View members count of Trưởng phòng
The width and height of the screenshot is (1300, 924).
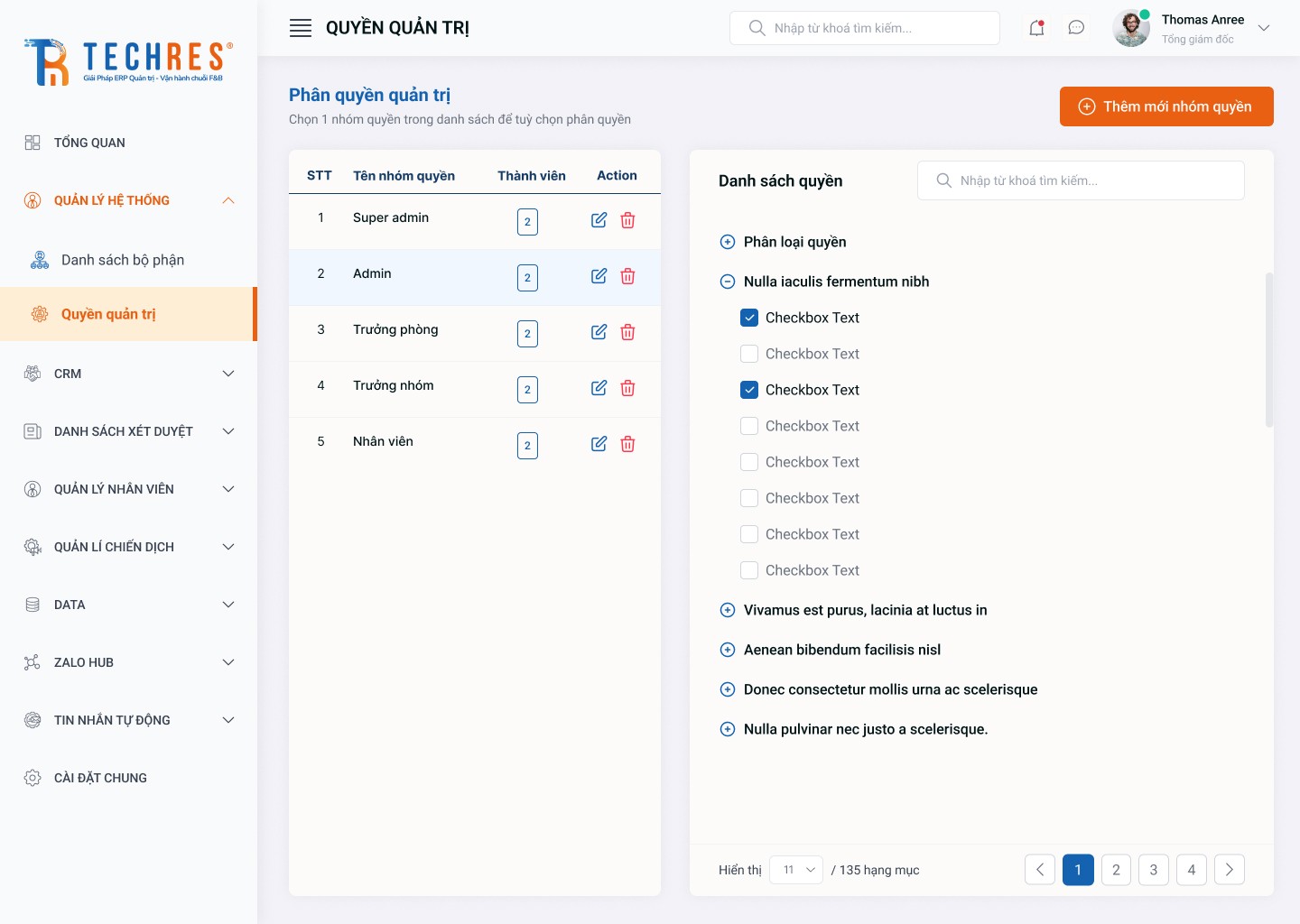click(528, 334)
